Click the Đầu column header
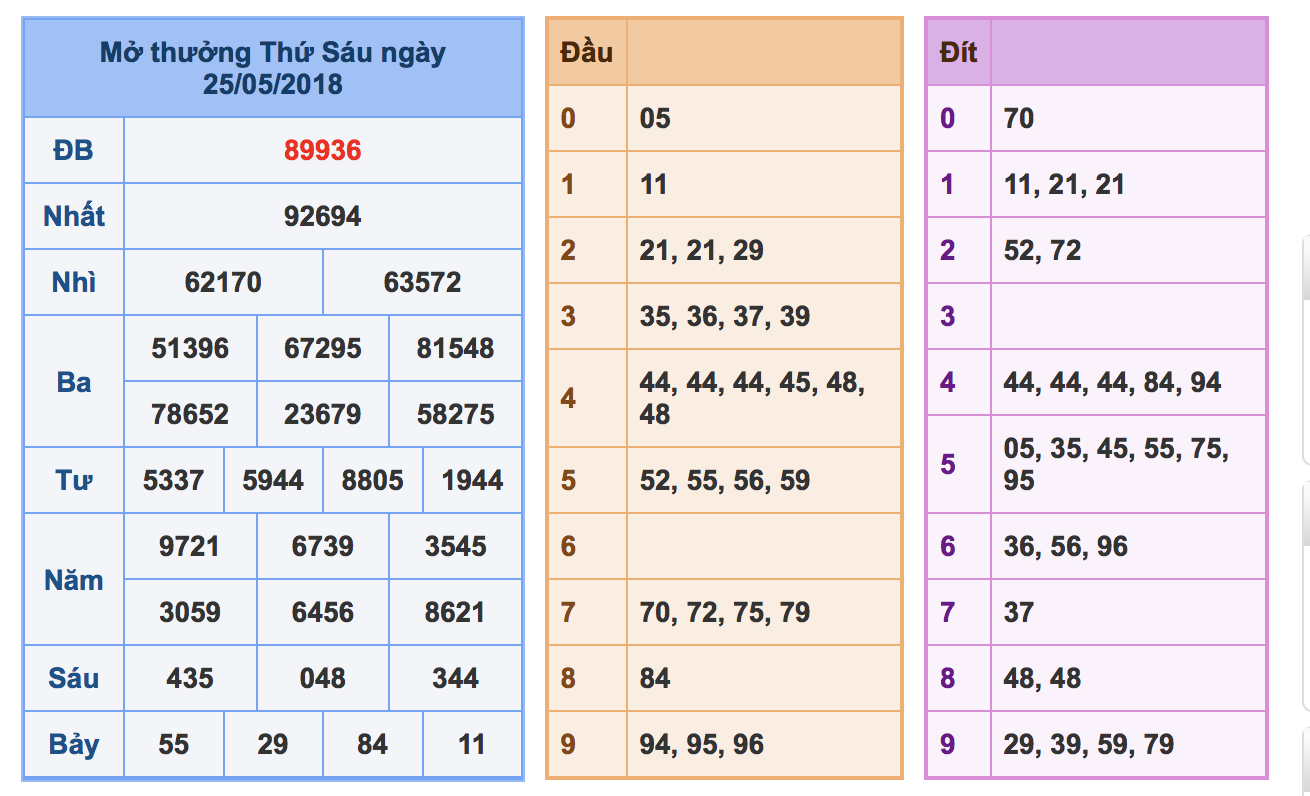 [x=586, y=52]
